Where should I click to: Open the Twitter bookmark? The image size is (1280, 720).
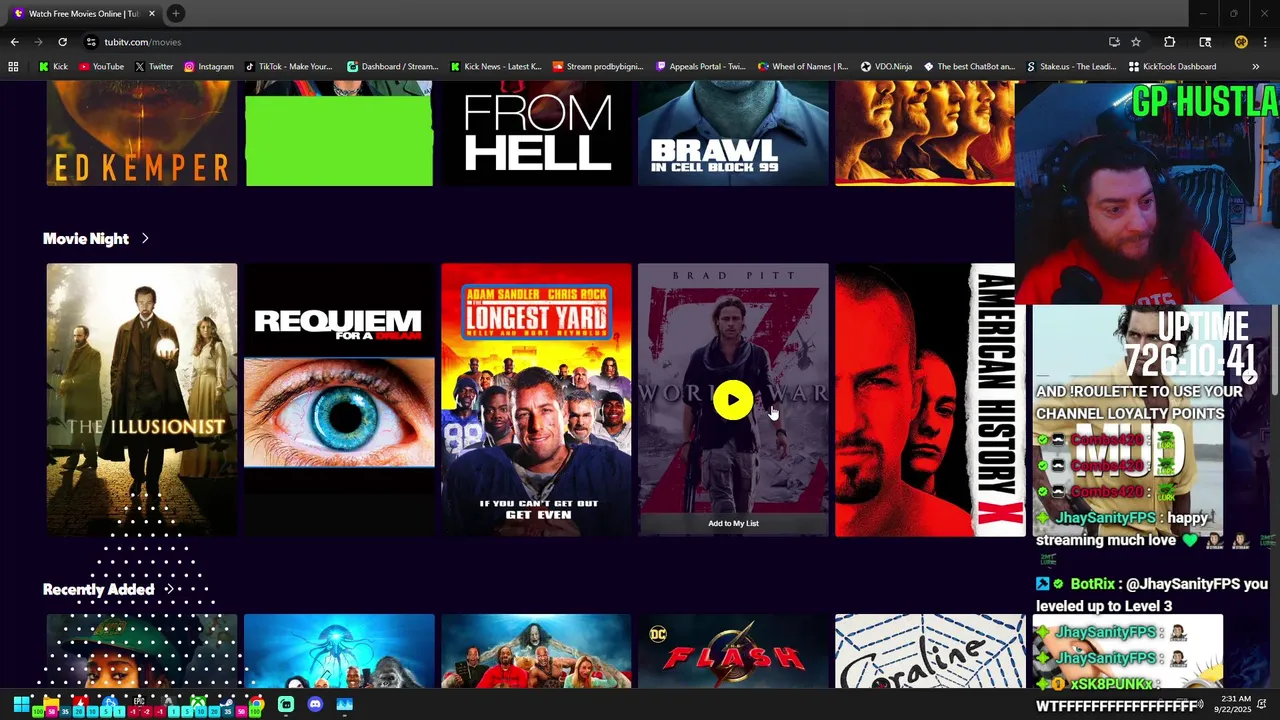[154, 67]
